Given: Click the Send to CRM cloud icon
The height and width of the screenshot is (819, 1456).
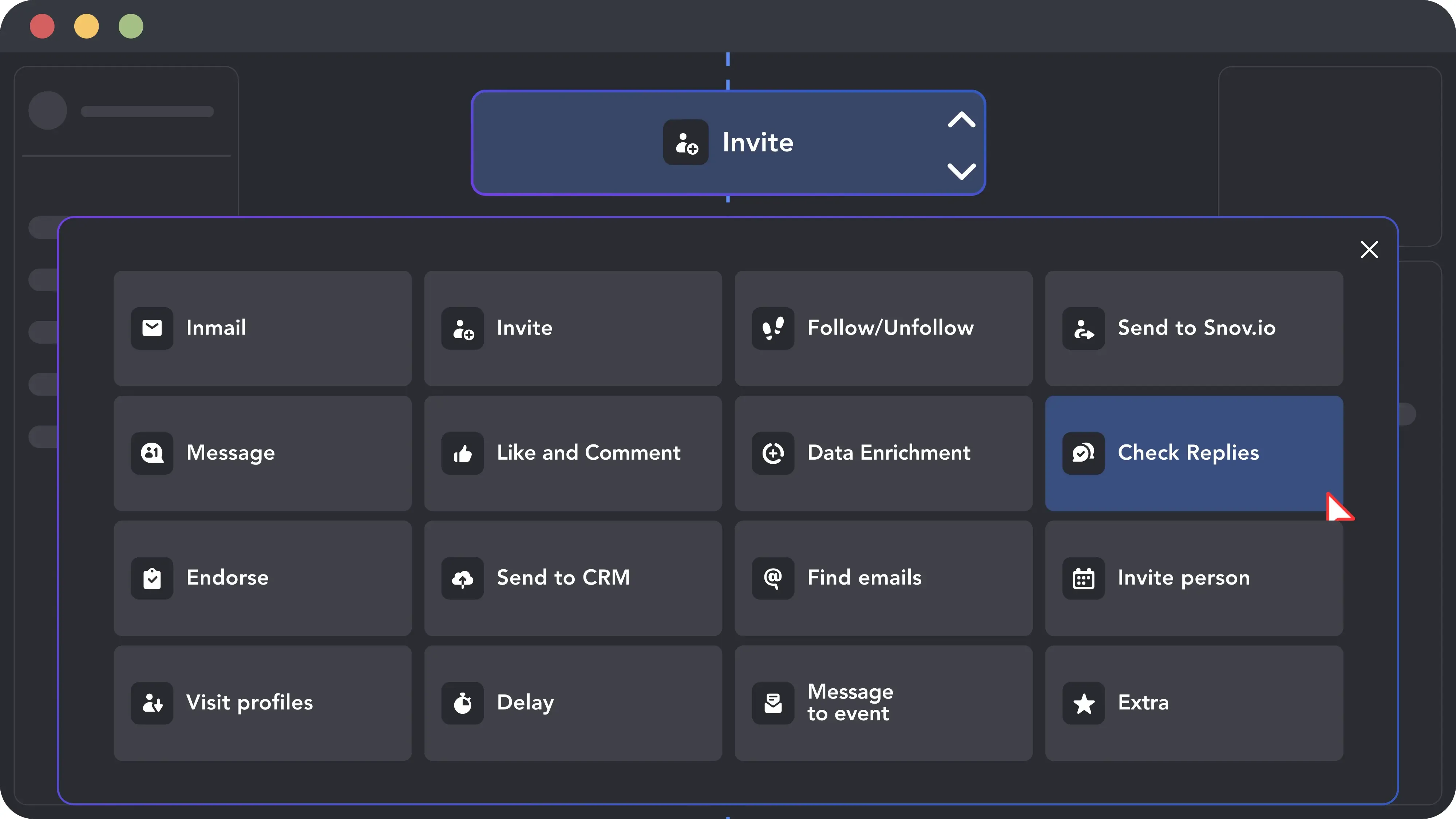Looking at the screenshot, I should pos(462,578).
